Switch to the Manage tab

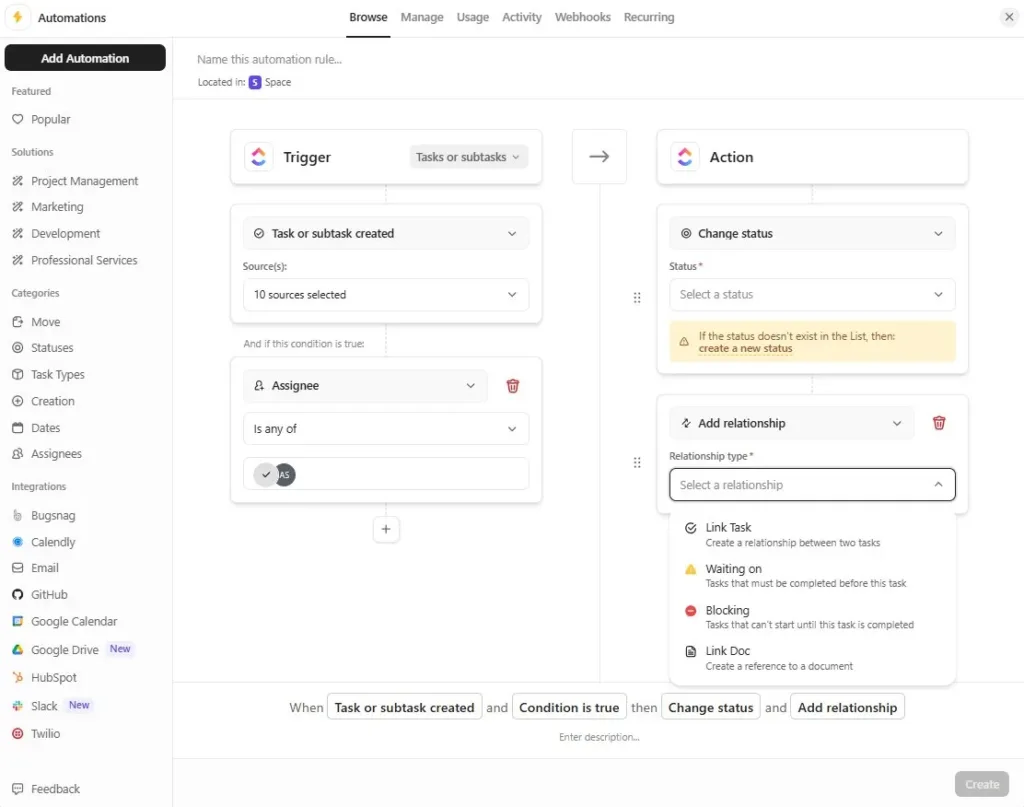point(422,18)
